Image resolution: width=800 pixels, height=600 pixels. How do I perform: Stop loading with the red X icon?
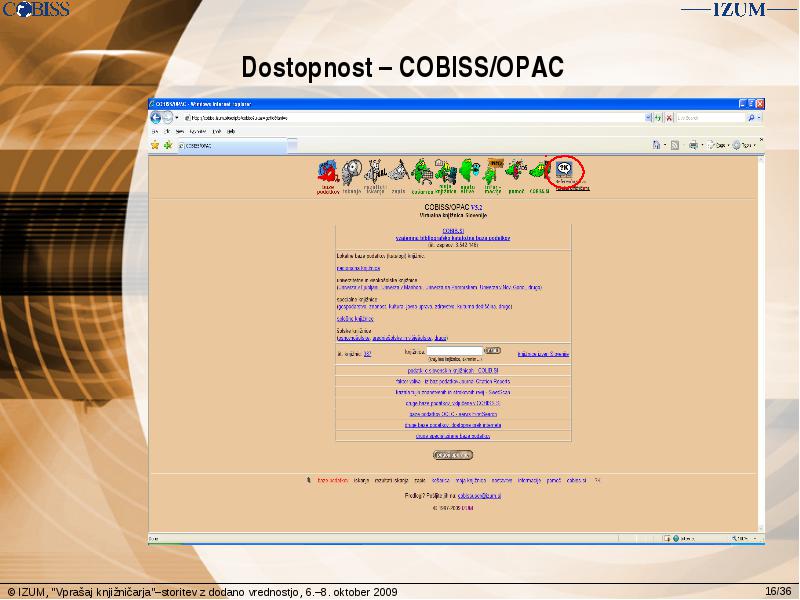669,118
